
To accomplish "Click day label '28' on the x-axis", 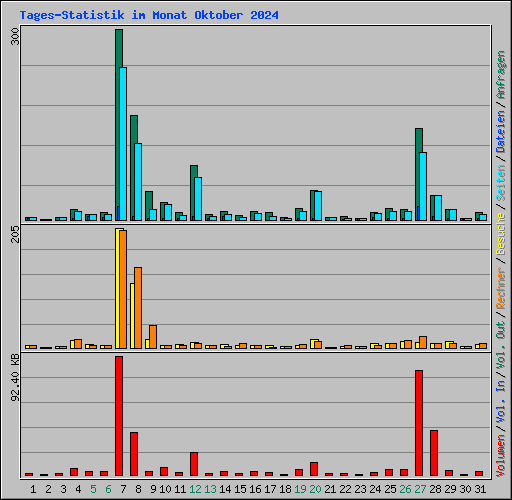I will (435, 489).
